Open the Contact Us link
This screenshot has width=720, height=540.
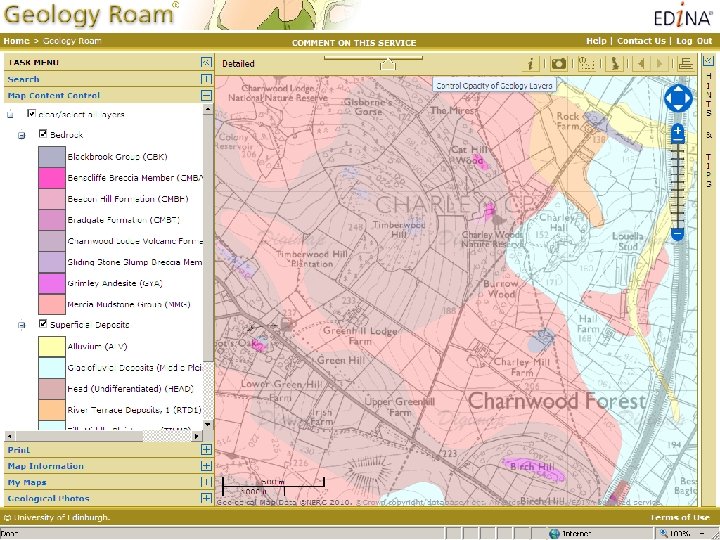click(x=641, y=41)
